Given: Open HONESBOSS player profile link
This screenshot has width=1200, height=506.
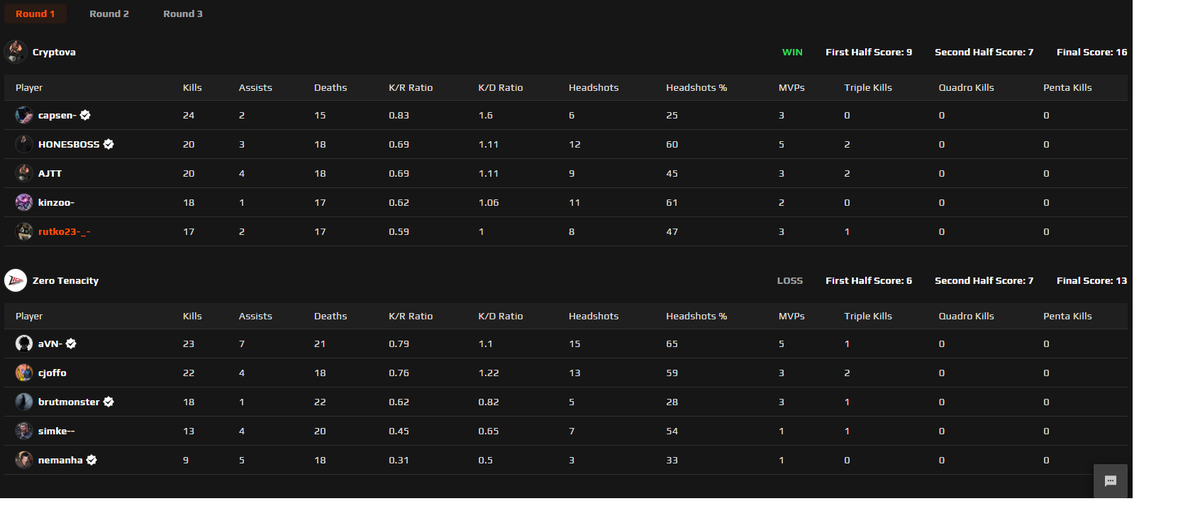Looking at the screenshot, I should pyautogui.click(x=69, y=145).
